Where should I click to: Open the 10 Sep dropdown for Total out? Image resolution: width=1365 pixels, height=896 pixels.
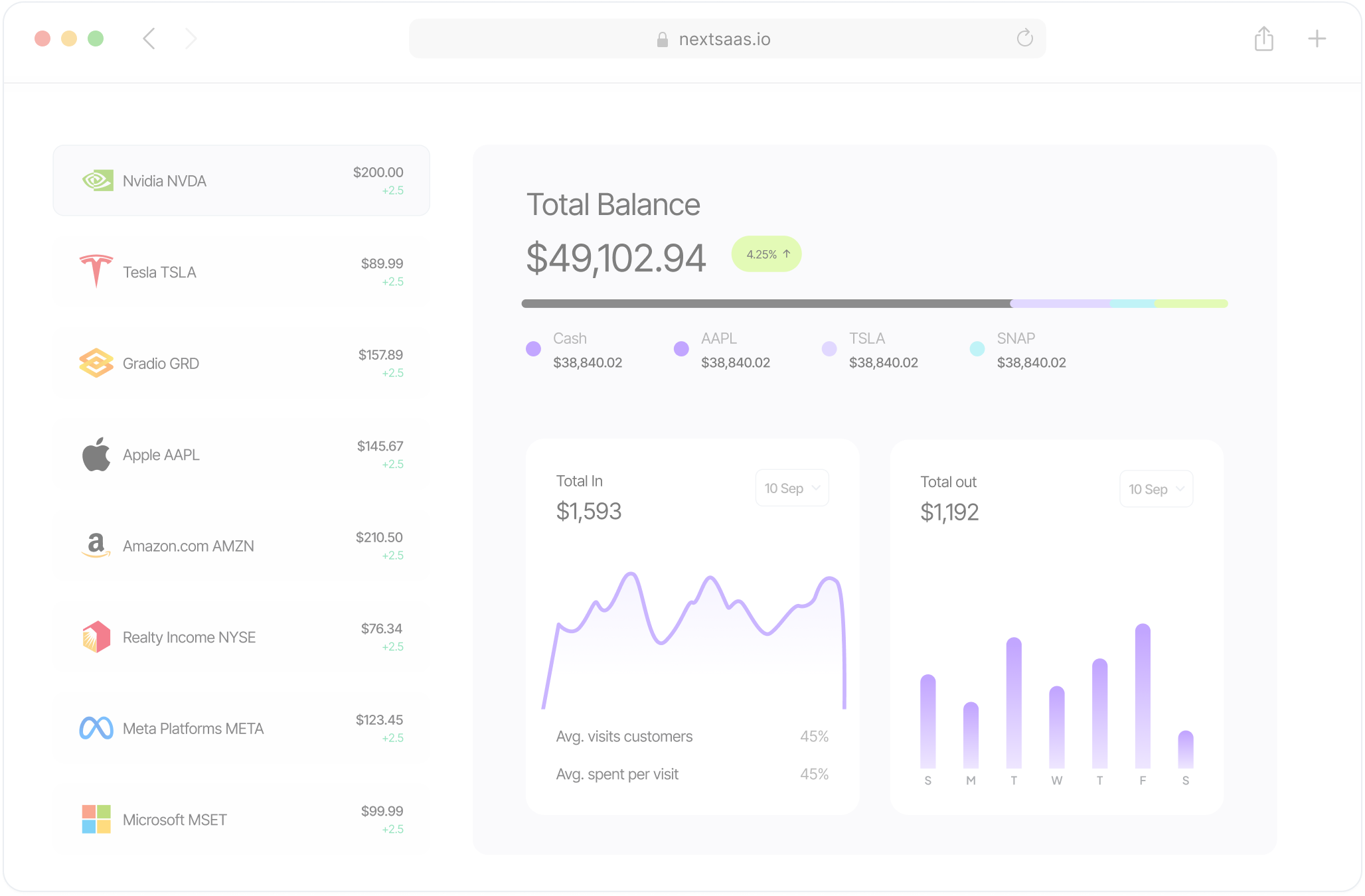point(1156,488)
